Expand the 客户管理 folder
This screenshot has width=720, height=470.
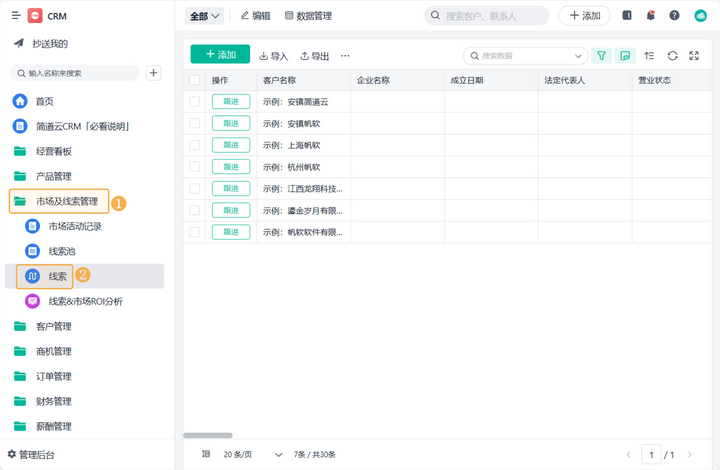click(x=54, y=326)
